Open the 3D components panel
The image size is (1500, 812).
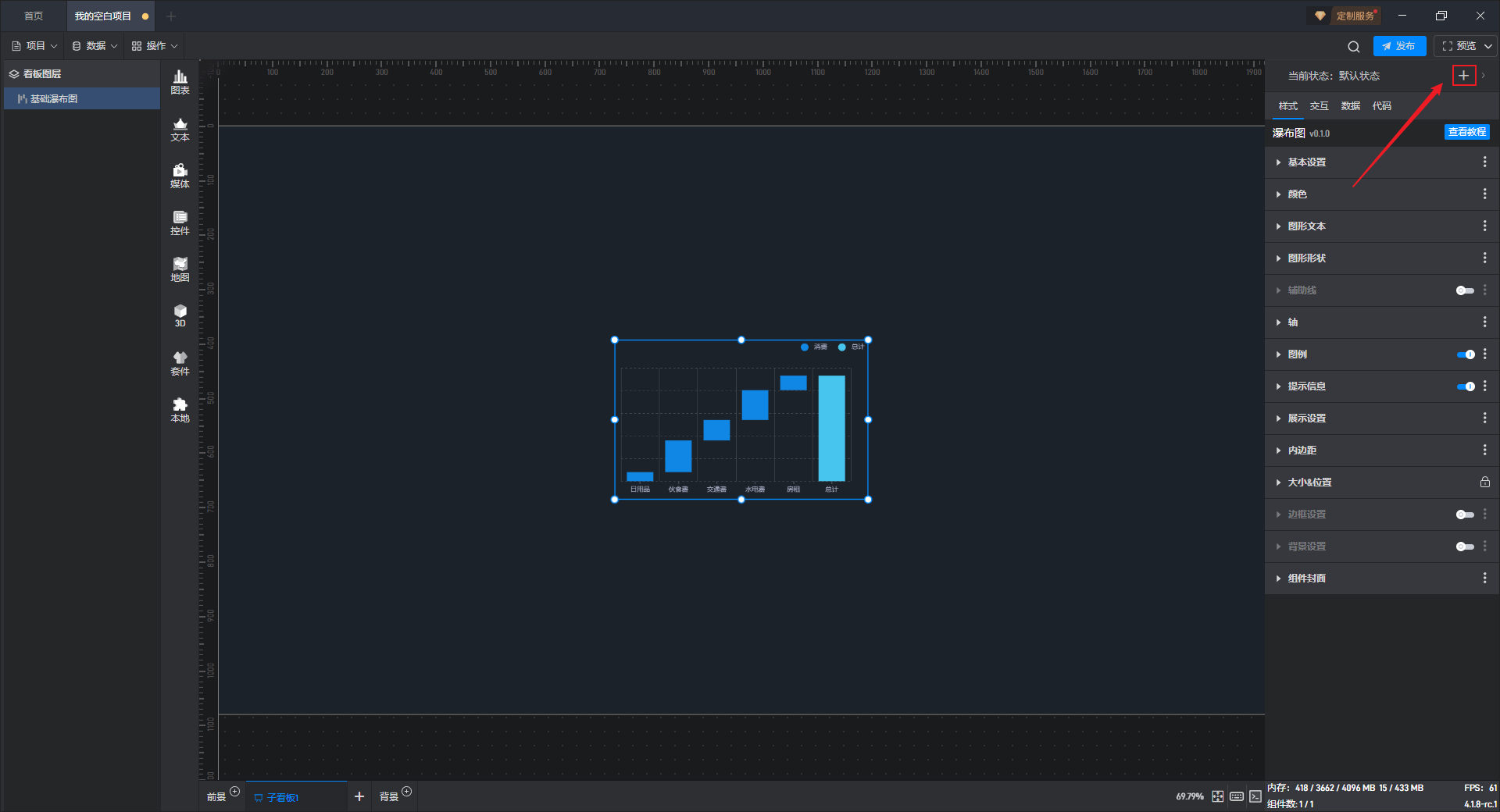coord(180,315)
